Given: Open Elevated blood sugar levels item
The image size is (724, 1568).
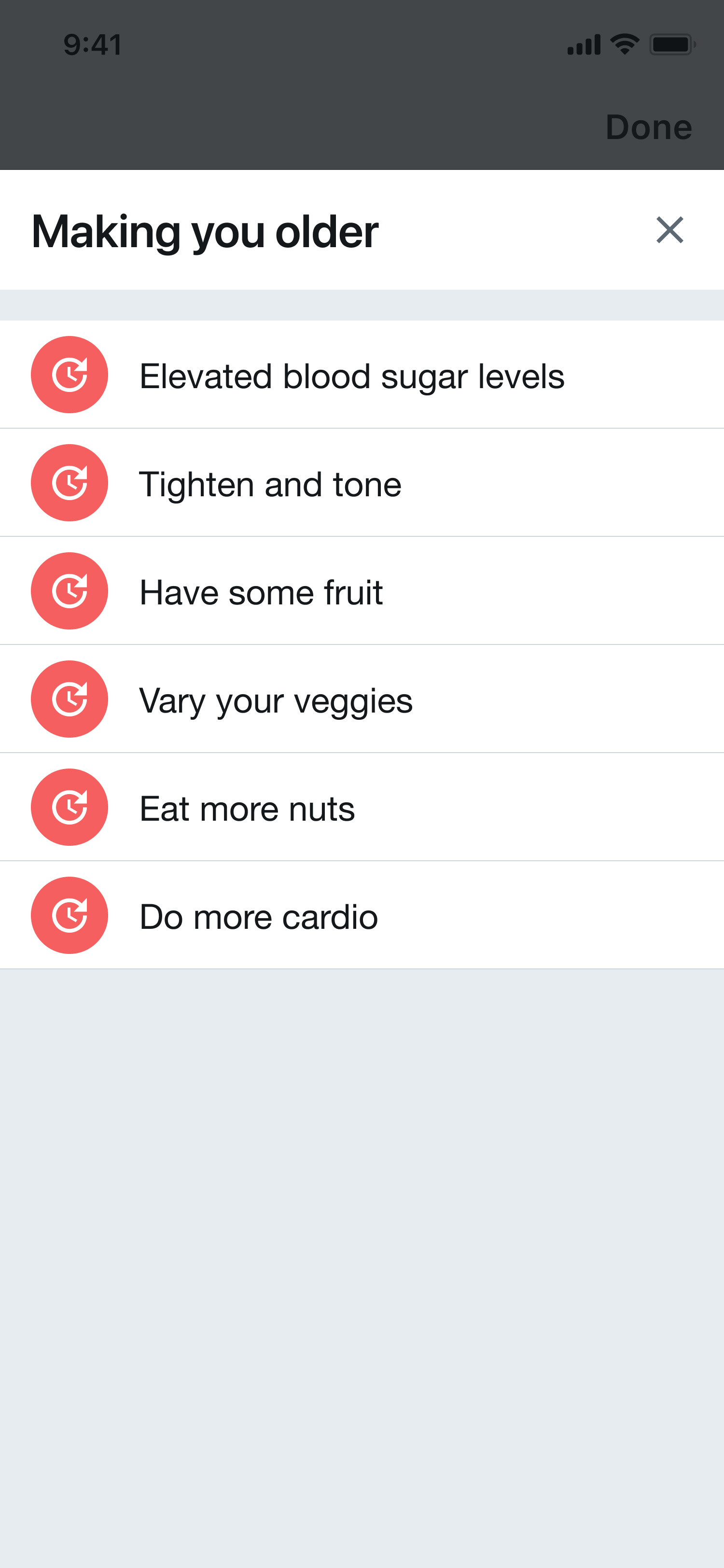Looking at the screenshot, I should pos(352,376).
